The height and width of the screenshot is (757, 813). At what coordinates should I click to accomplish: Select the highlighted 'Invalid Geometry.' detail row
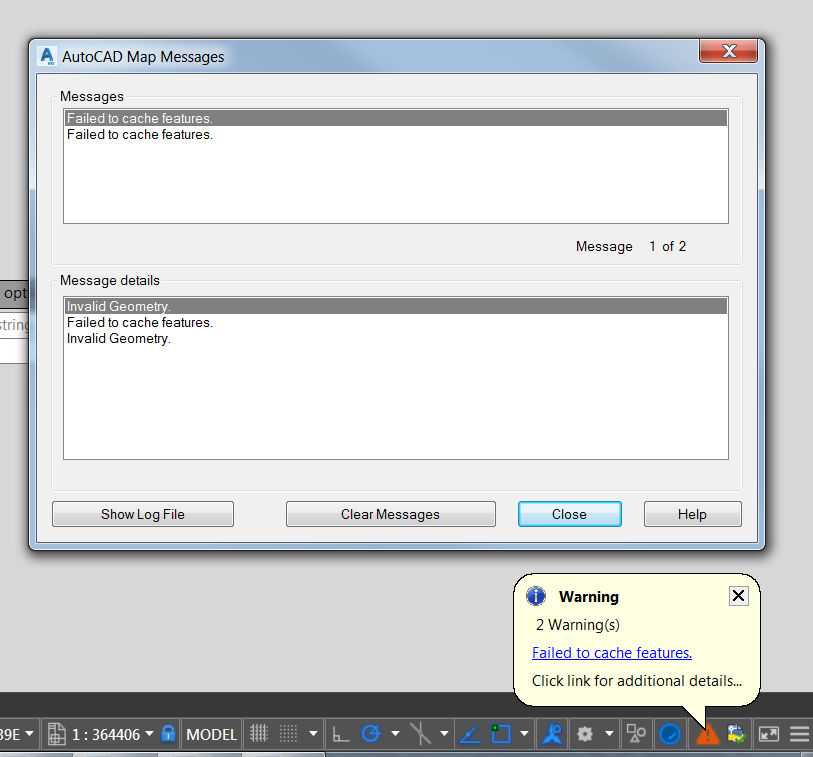(396, 306)
